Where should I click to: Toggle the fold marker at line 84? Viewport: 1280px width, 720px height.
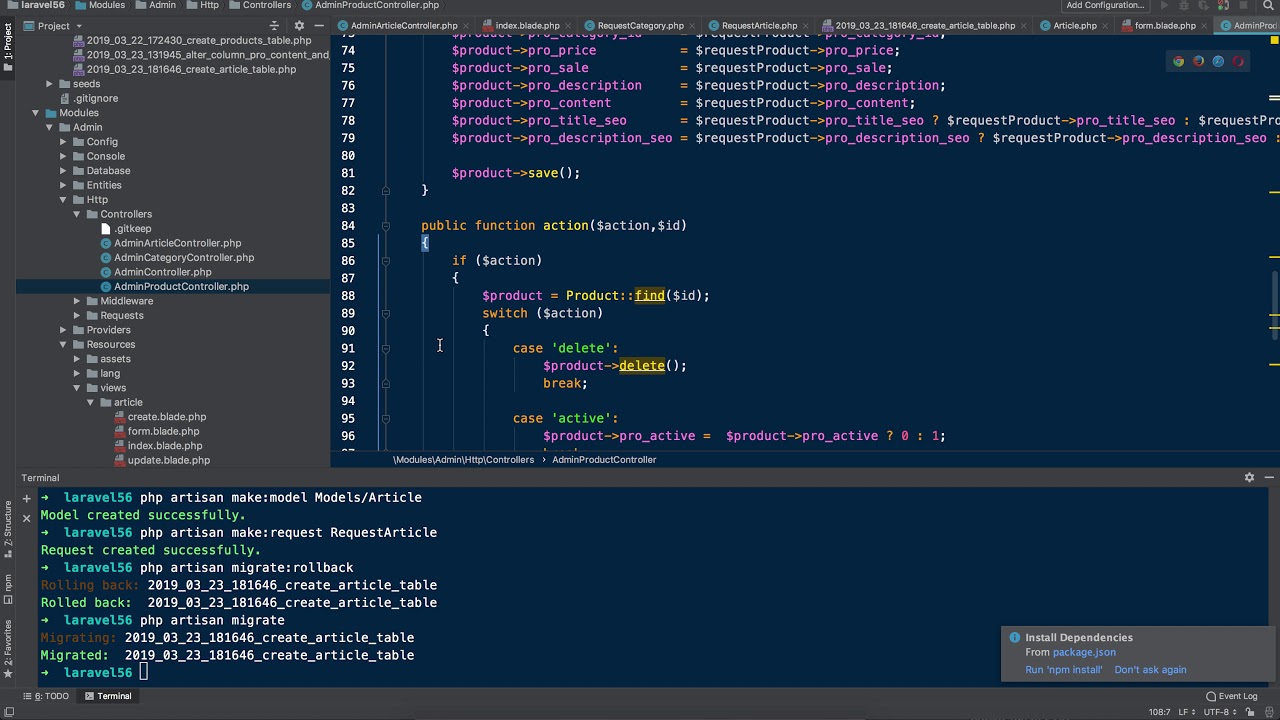[x=386, y=226]
